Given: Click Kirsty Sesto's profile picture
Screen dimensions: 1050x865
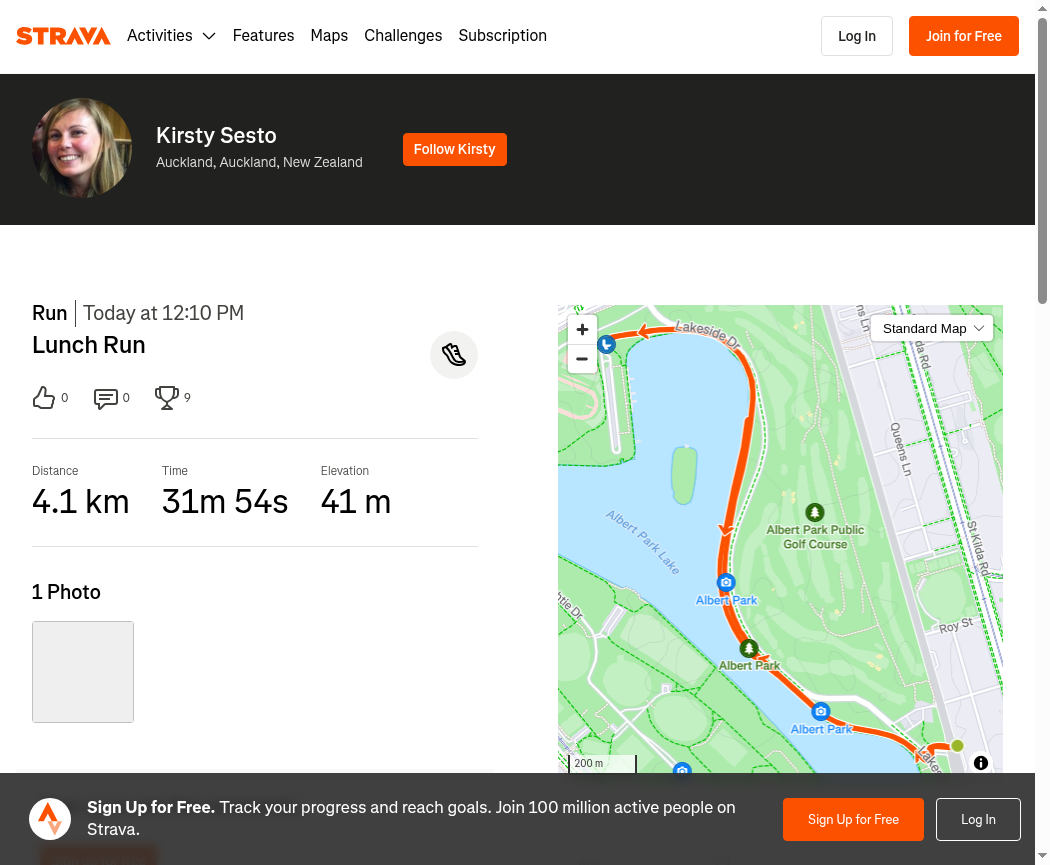Looking at the screenshot, I should tap(82, 148).
